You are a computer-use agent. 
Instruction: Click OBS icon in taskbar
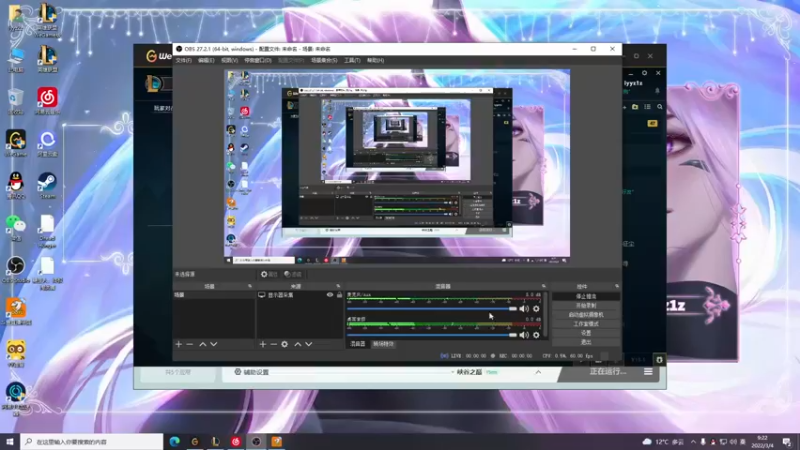pyautogui.click(x=256, y=442)
